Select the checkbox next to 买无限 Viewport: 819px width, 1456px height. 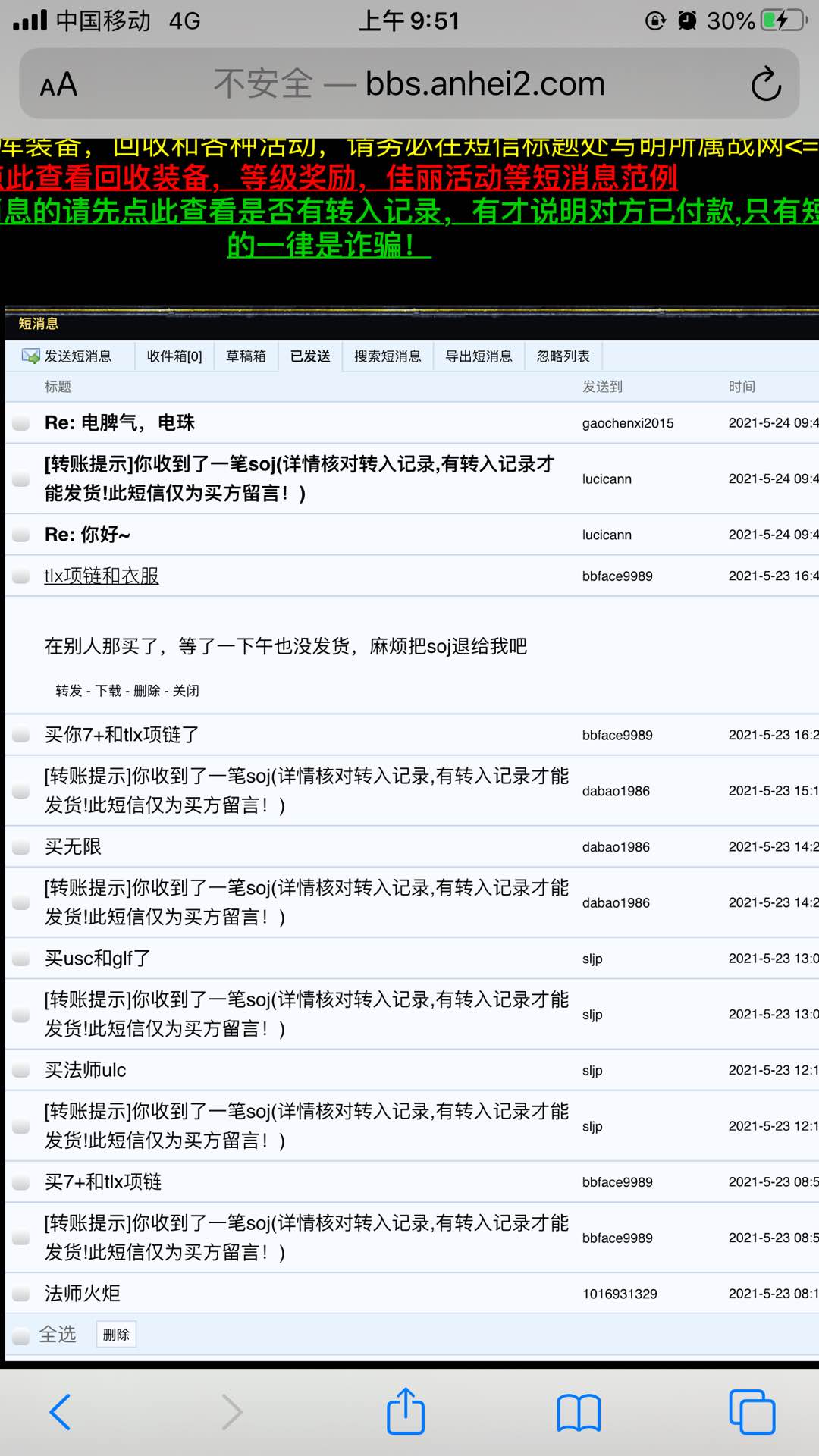[x=21, y=847]
